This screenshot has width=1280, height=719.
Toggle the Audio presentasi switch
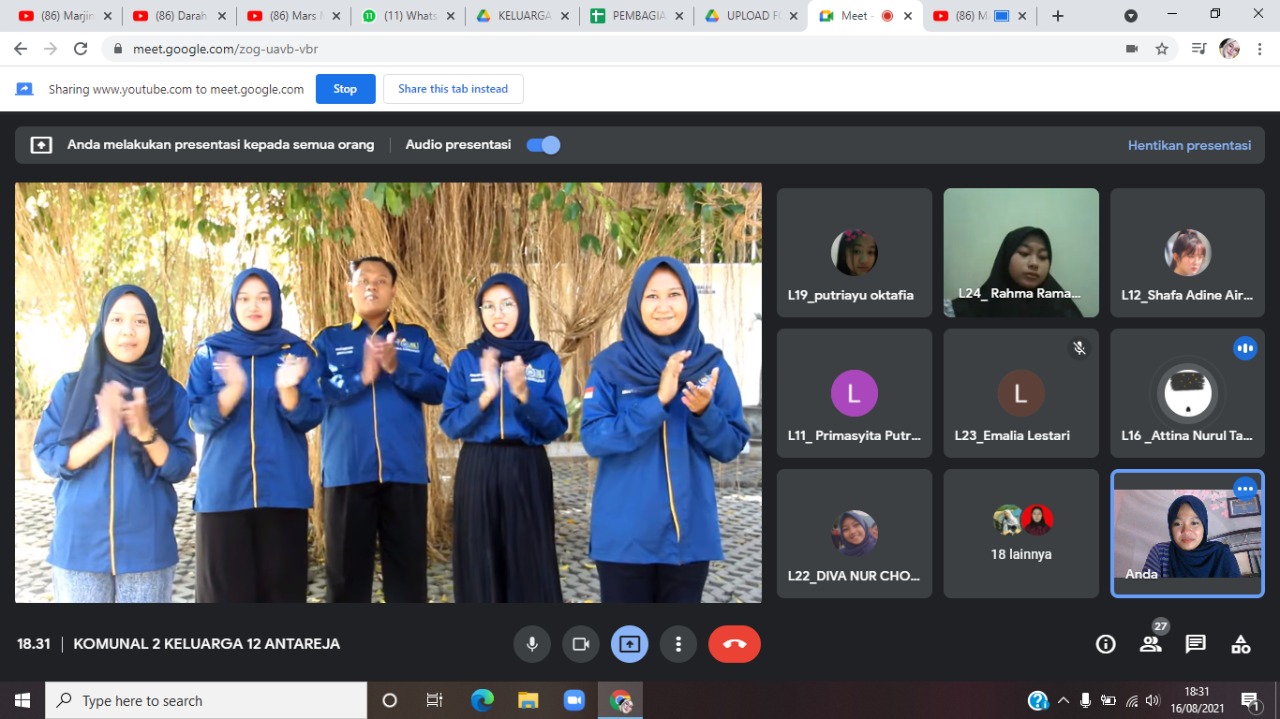click(x=544, y=145)
